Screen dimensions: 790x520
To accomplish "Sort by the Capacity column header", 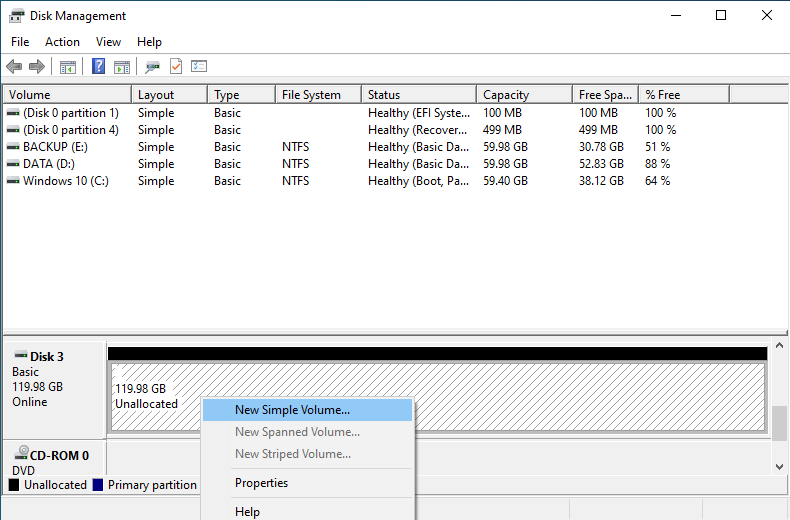I will (x=524, y=95).
